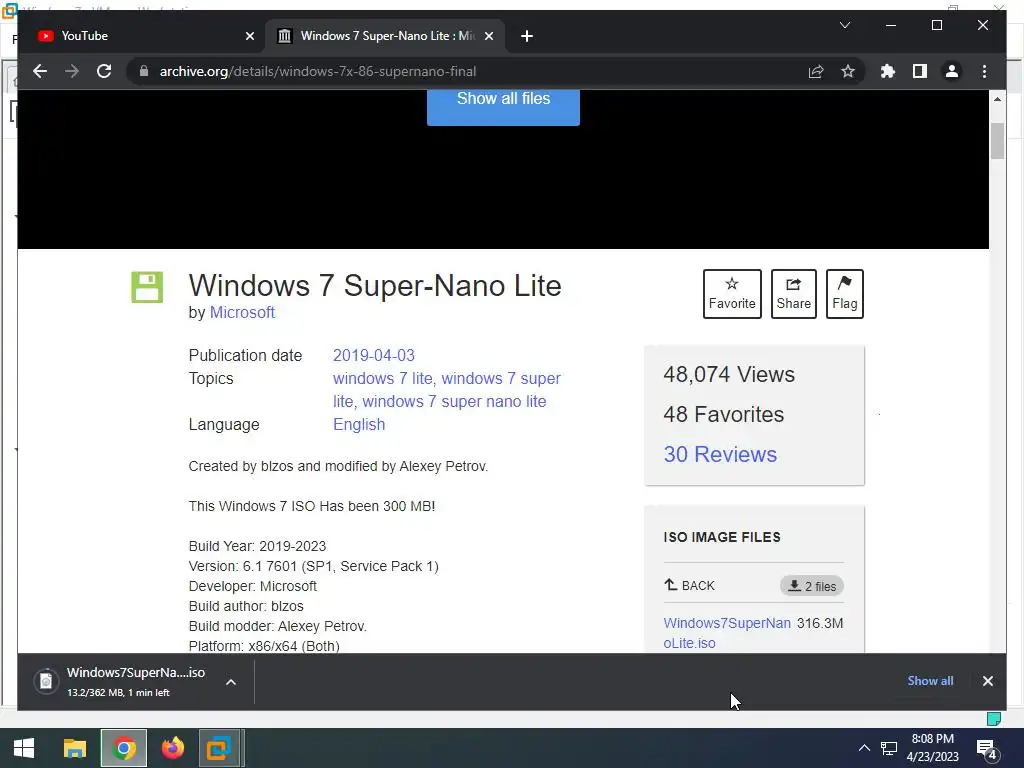This screenshot has height=768, width=1024.
Task: Select the Build author: blzos line
Action: click(246, 607)
